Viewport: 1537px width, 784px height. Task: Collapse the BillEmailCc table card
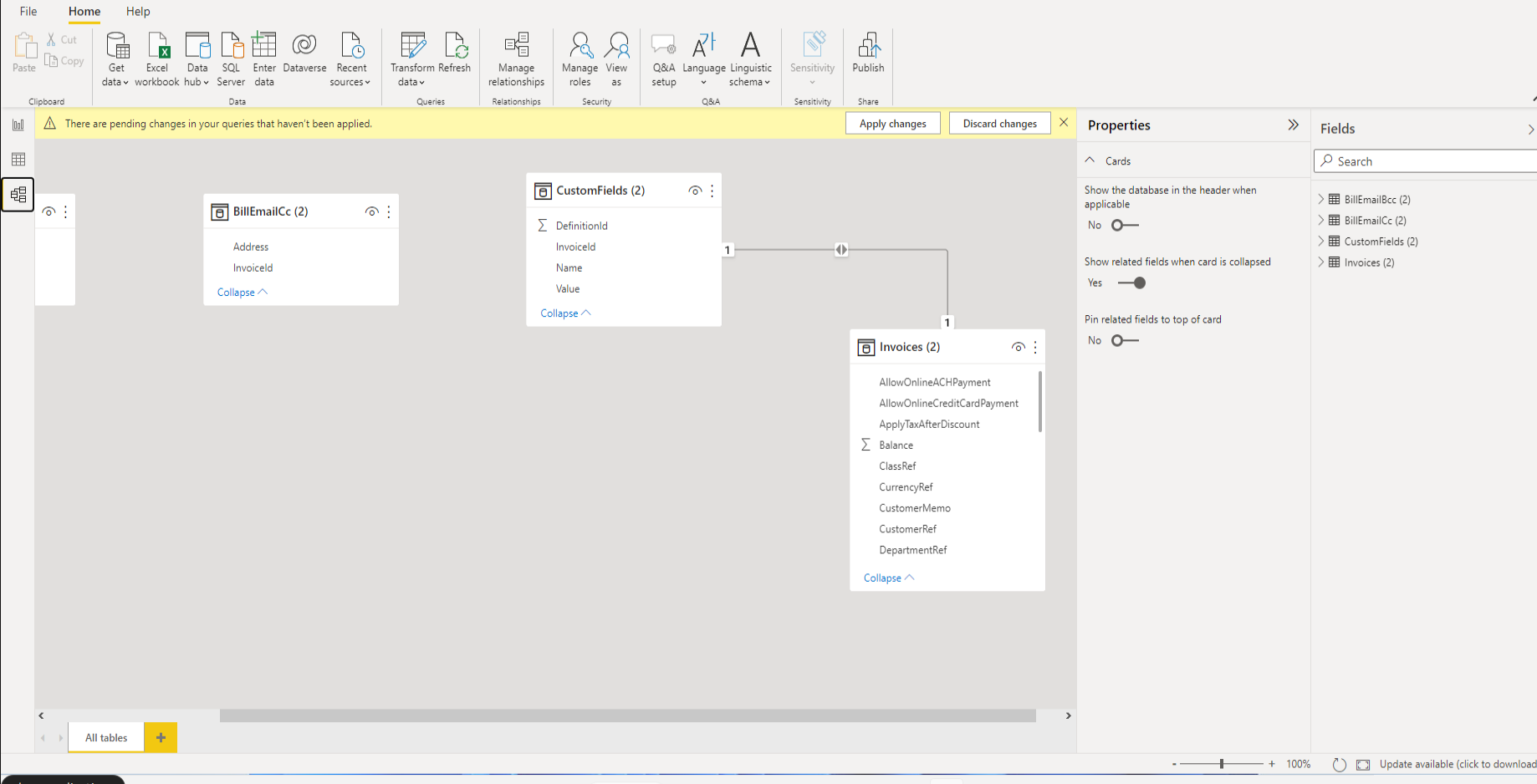[243, 292]
